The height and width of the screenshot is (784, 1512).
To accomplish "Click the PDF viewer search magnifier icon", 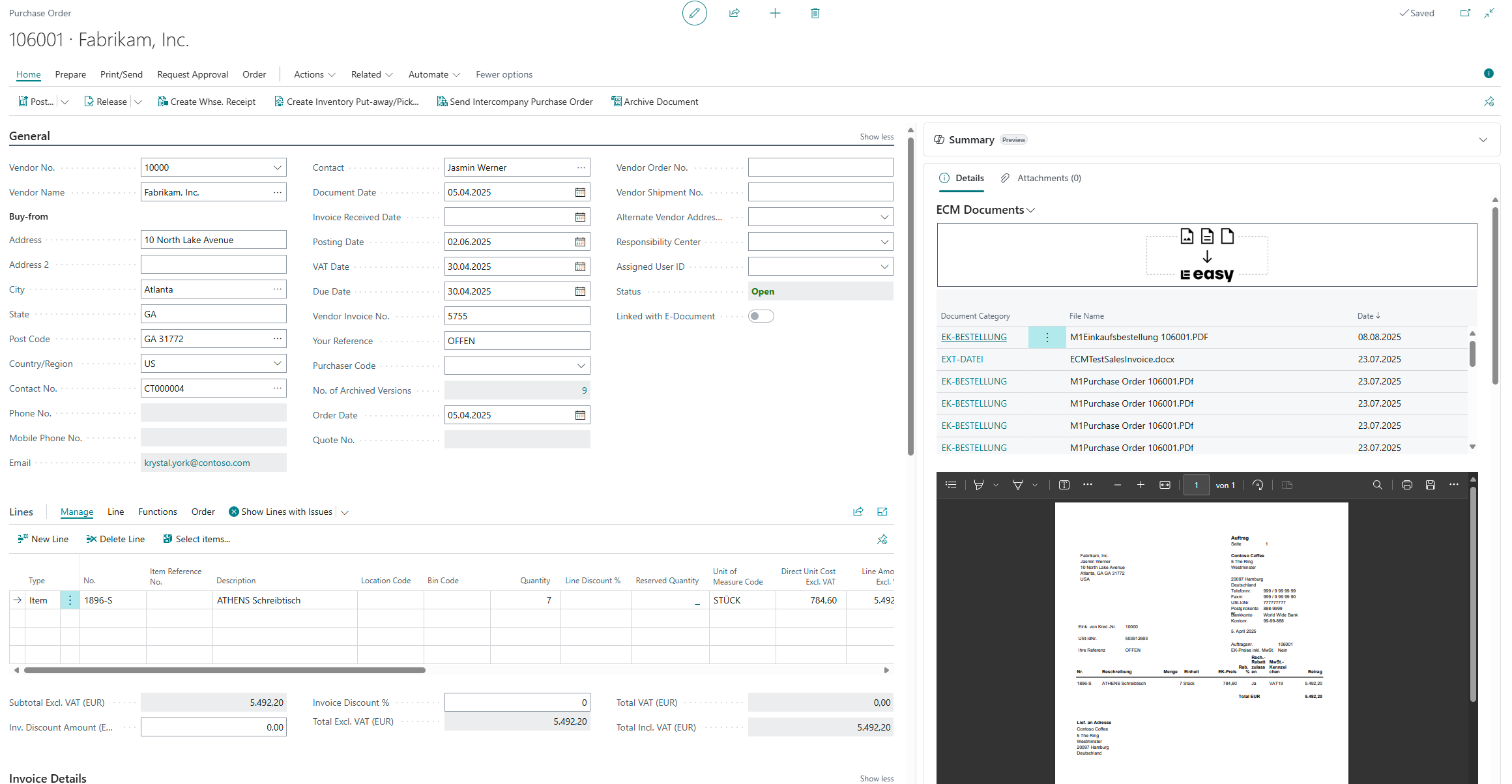I will pos(1377,485).
